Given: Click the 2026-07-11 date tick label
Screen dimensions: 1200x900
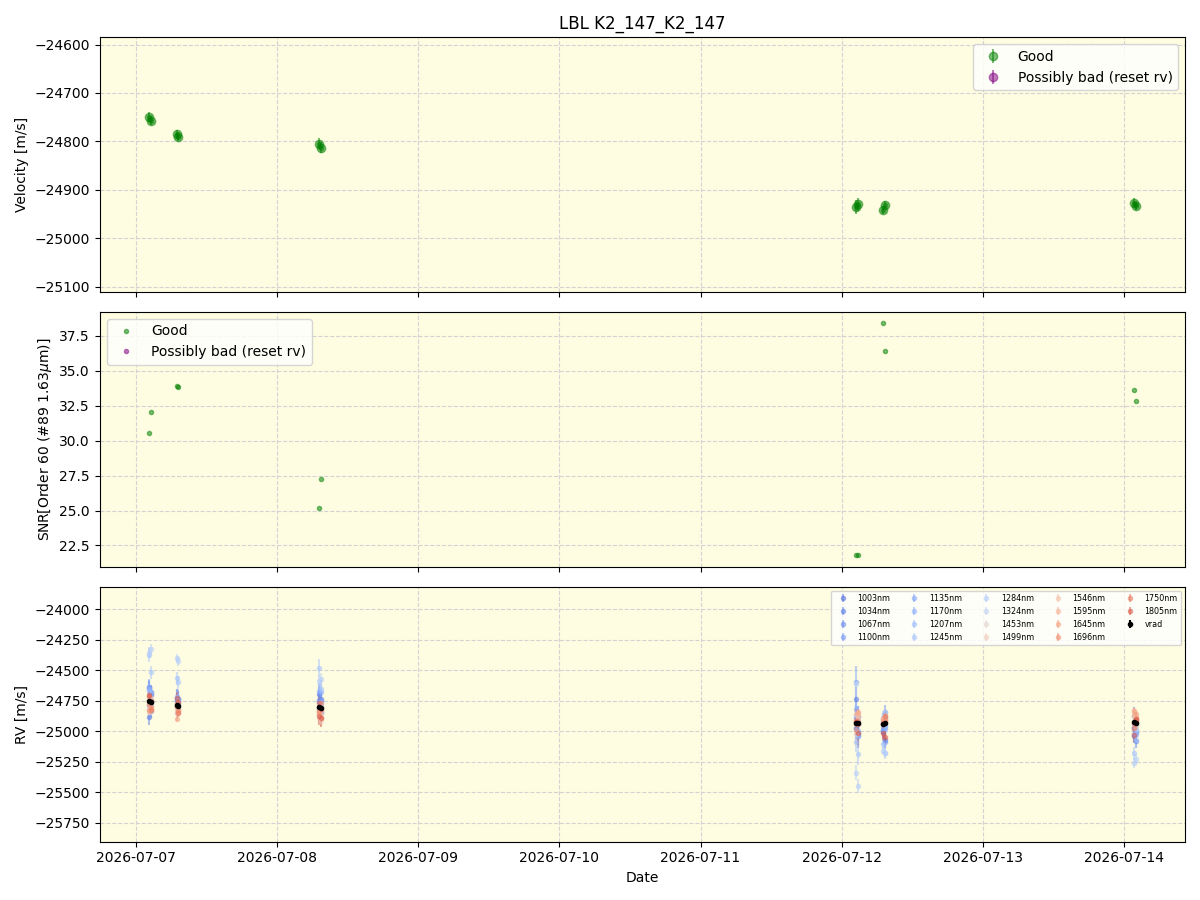Looking at the screenshot, I should click(x=701, y=857).
